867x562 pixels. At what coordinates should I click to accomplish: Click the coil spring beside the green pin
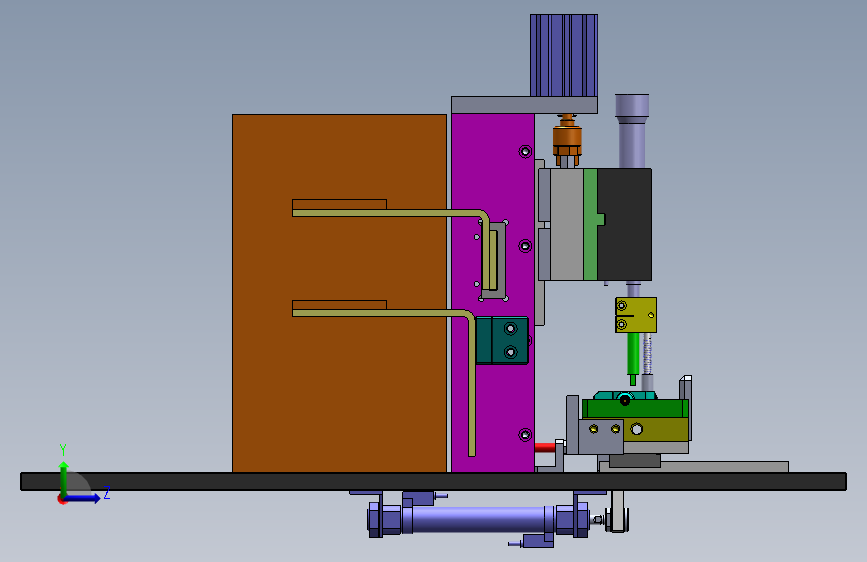coord(647,354)
